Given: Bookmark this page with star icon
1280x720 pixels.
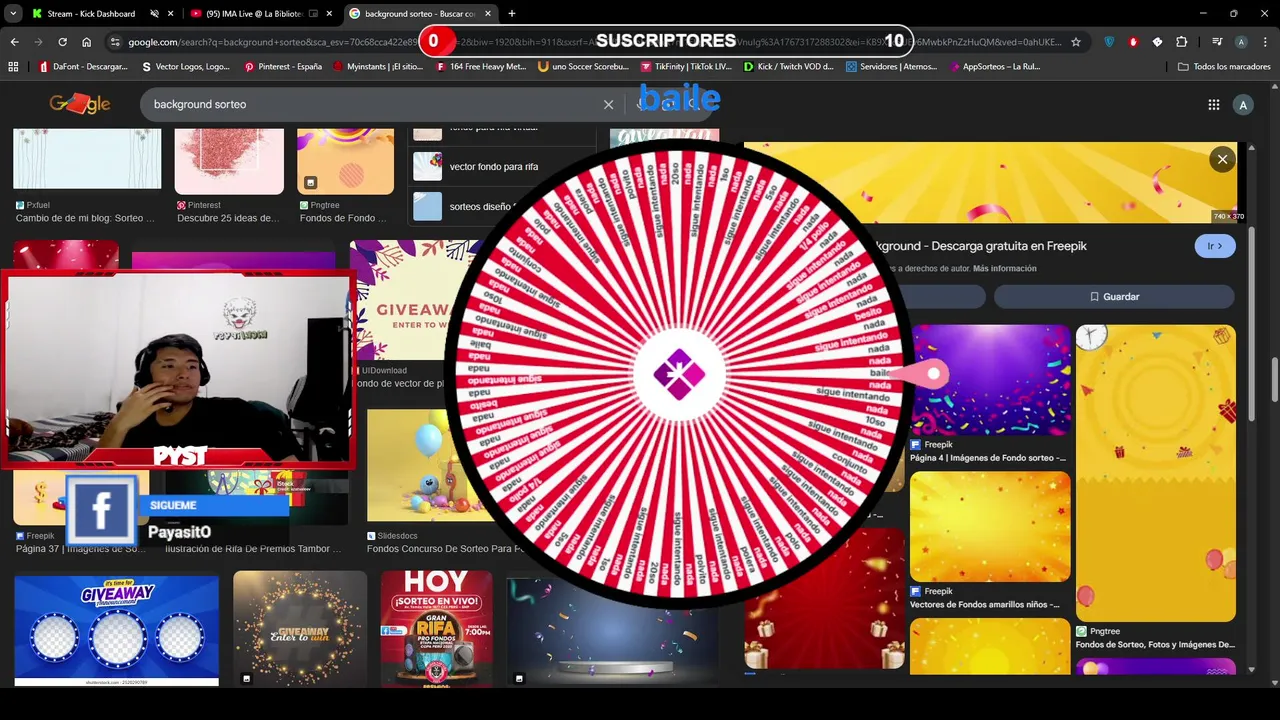Looking at the screenshot, I should (x=1076, y=42).
